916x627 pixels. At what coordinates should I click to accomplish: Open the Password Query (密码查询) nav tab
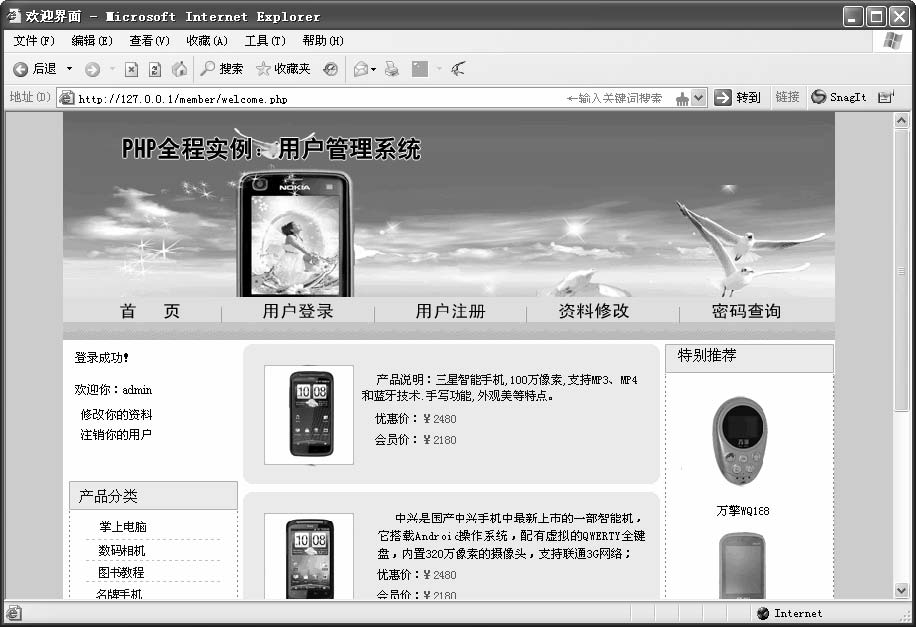[x=747, y=311]
